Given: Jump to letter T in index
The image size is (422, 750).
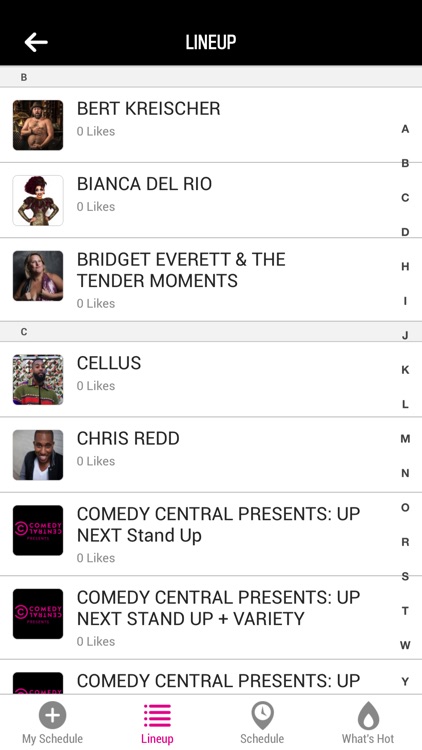Looking at the screenshot, I should click(405, 611).
